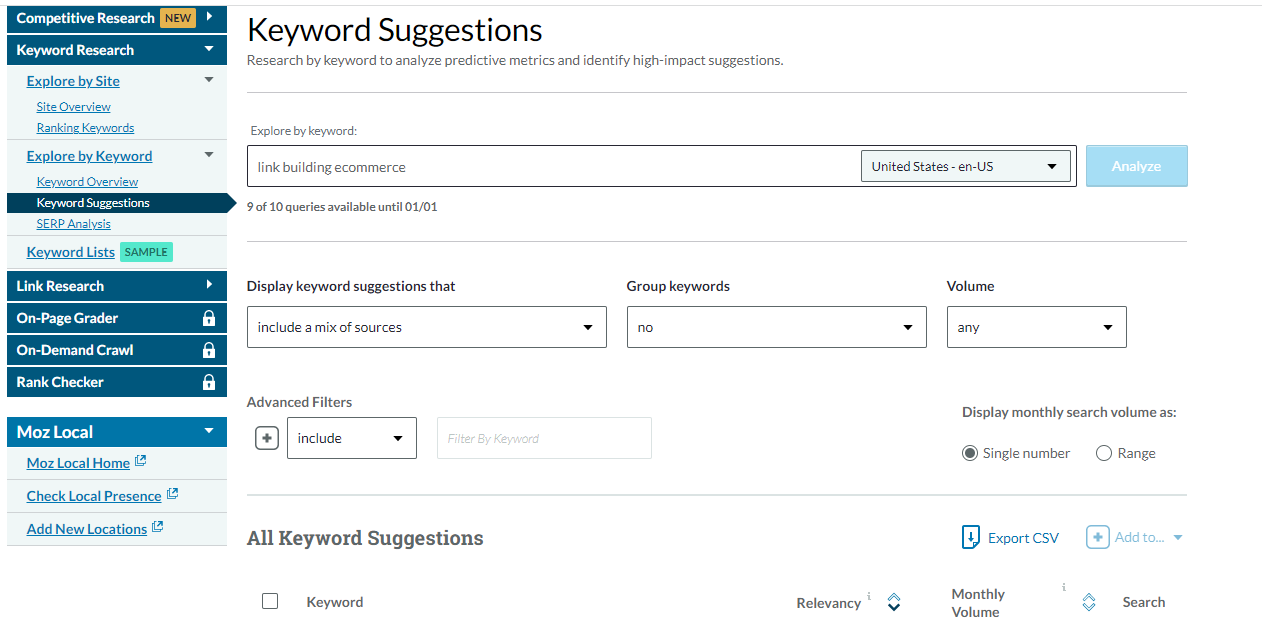Sort table by Monthly Volume arrows
The width and height of the screenshot is (1262, 626).
(1089, 602)
